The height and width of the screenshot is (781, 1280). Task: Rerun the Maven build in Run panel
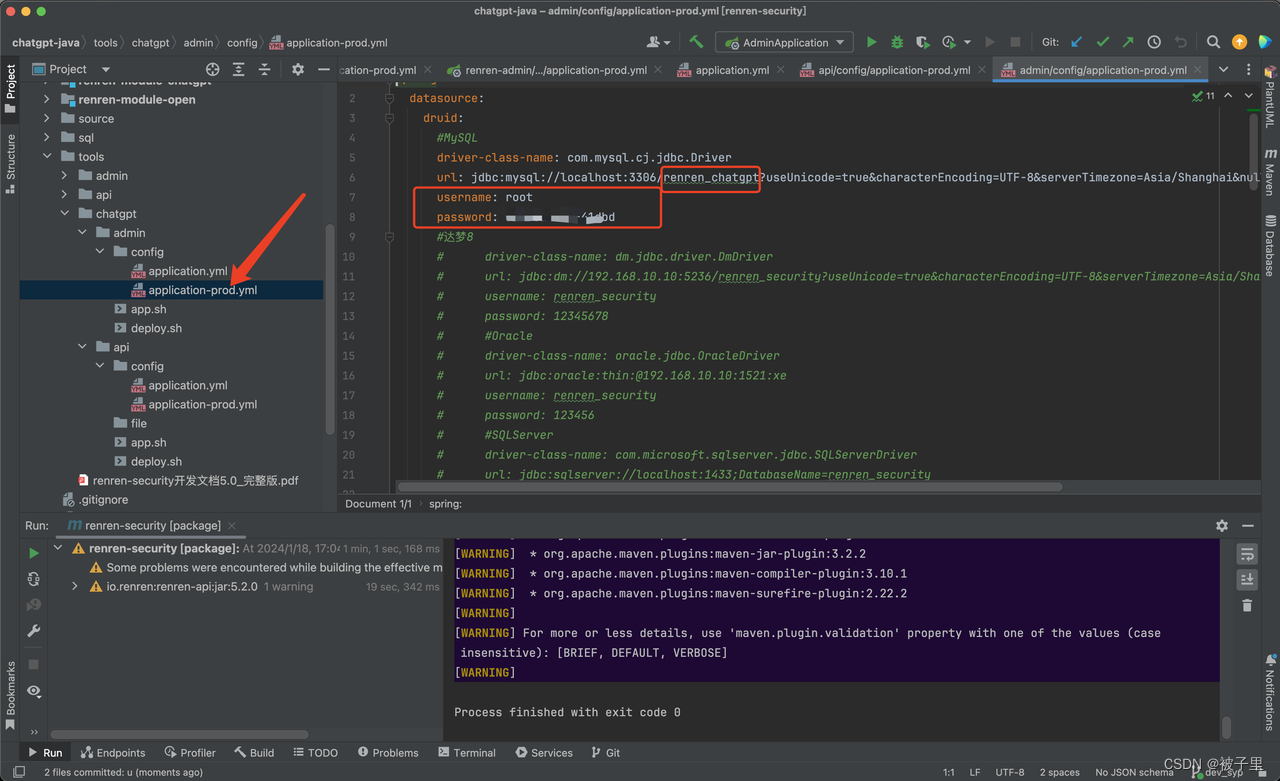34,553
